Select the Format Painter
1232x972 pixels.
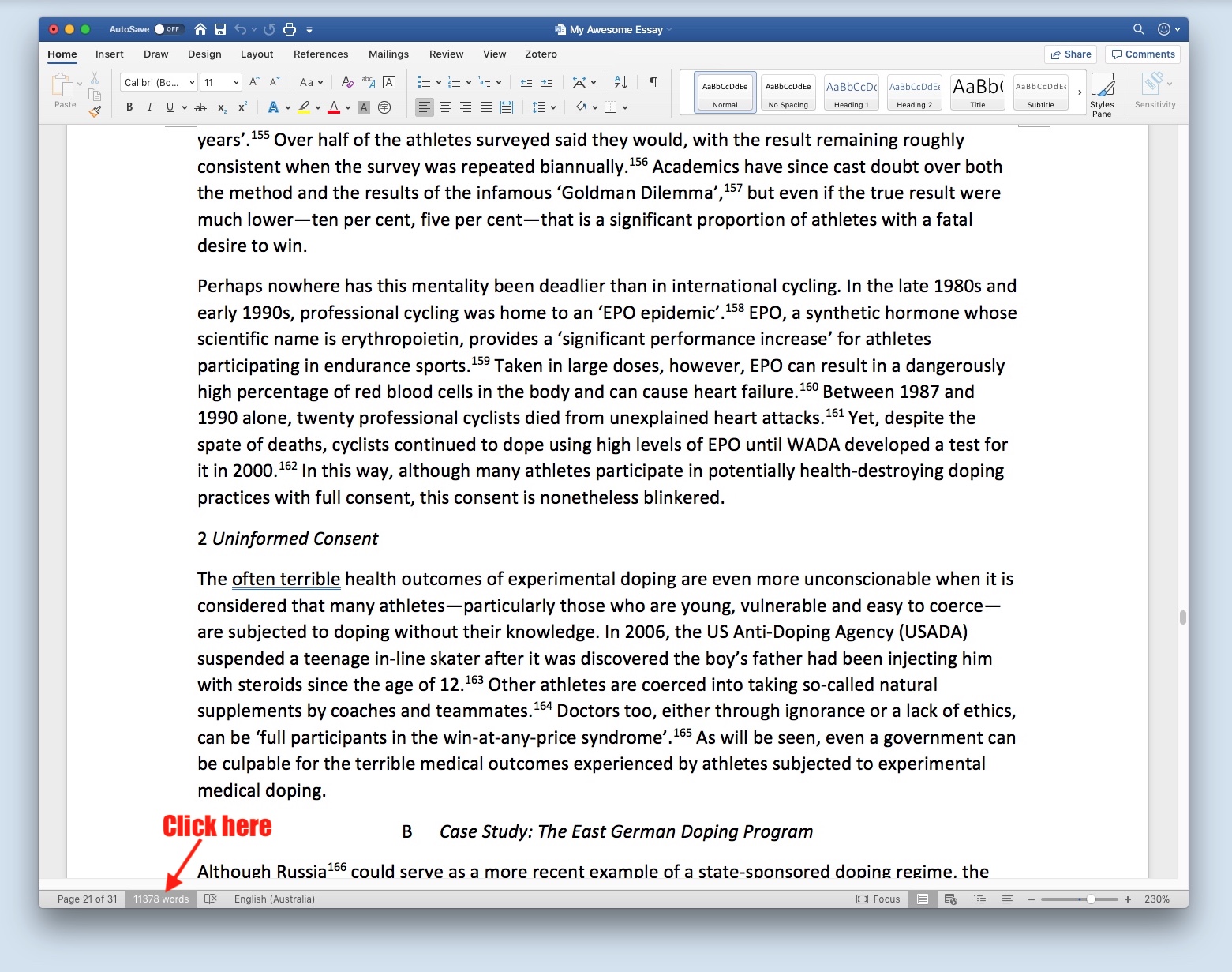tap(95, 111)
